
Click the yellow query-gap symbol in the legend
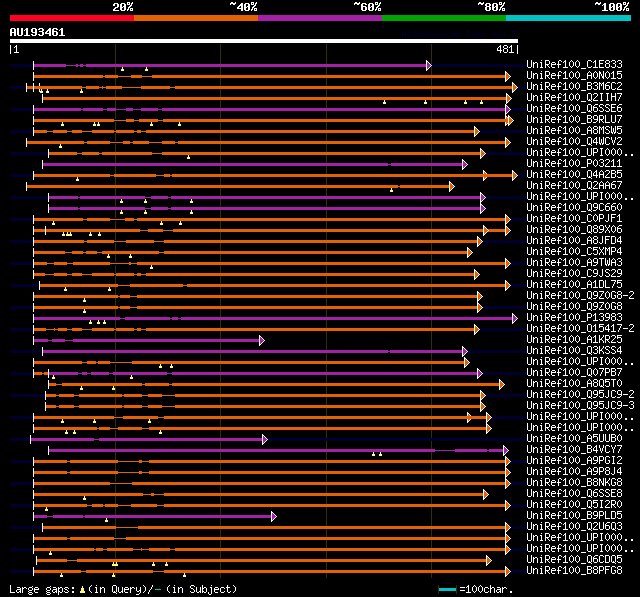coord(82,590)
